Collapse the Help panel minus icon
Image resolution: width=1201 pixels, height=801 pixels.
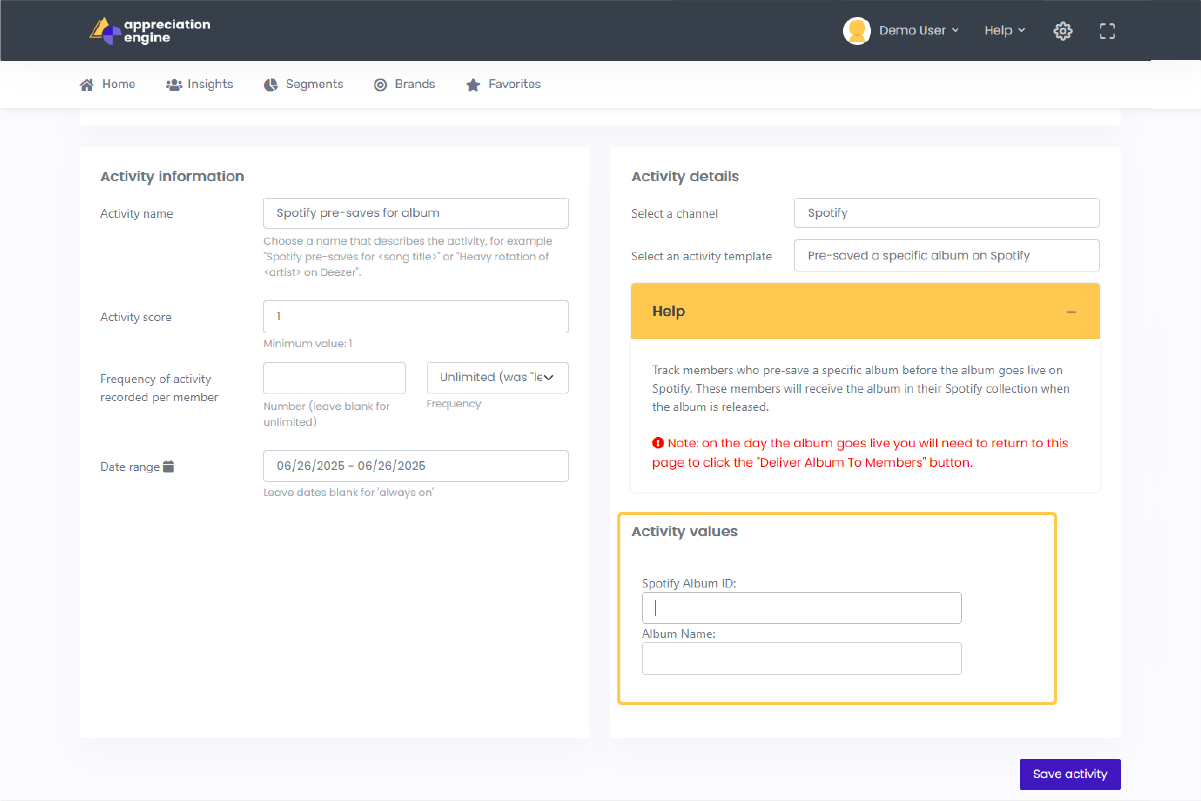(x=1071, y=312)
